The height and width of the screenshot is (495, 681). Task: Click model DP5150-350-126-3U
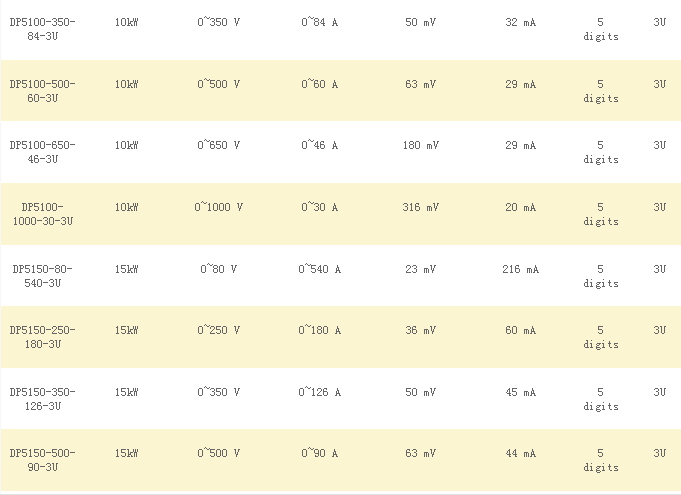(x=42, y=399)
